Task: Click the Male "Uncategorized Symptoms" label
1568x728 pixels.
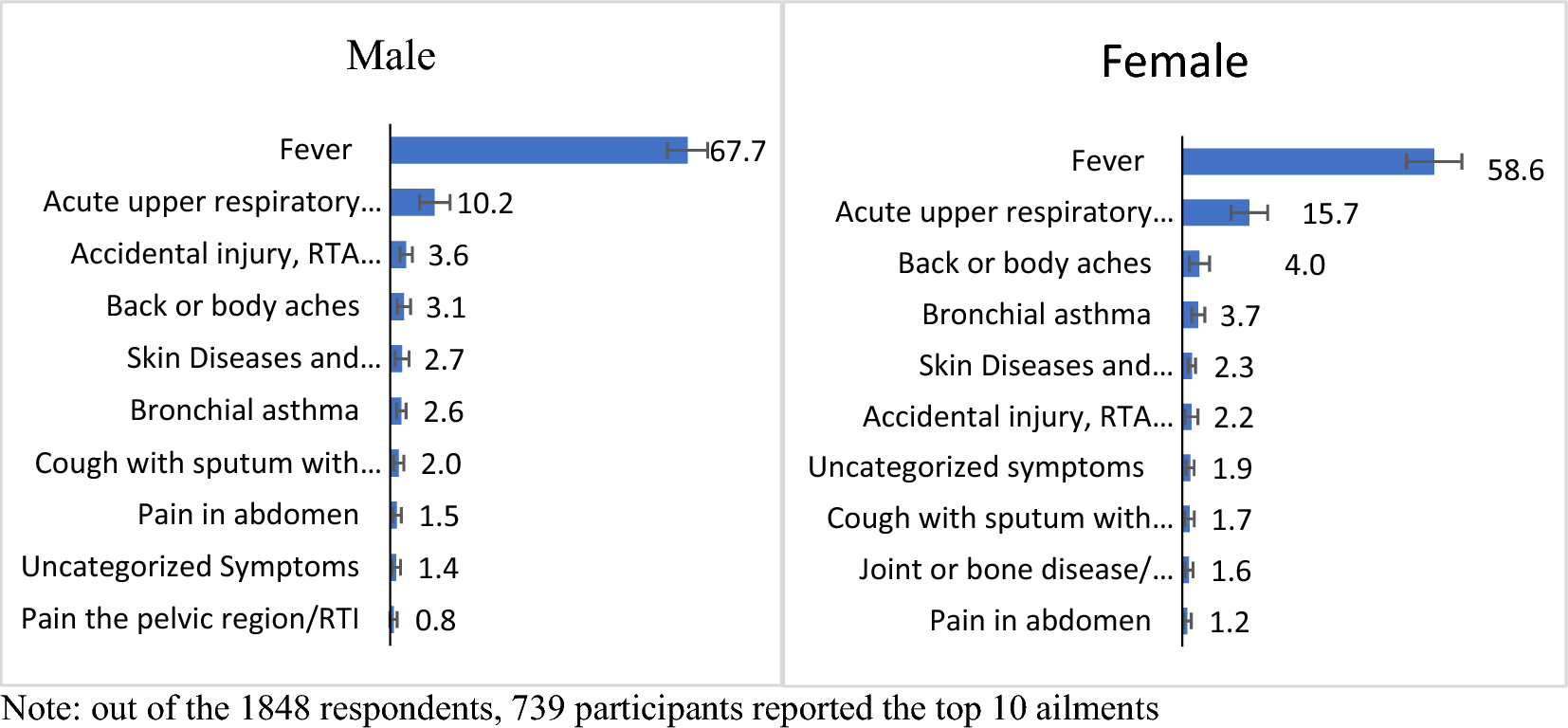Action: click(190, 567)
